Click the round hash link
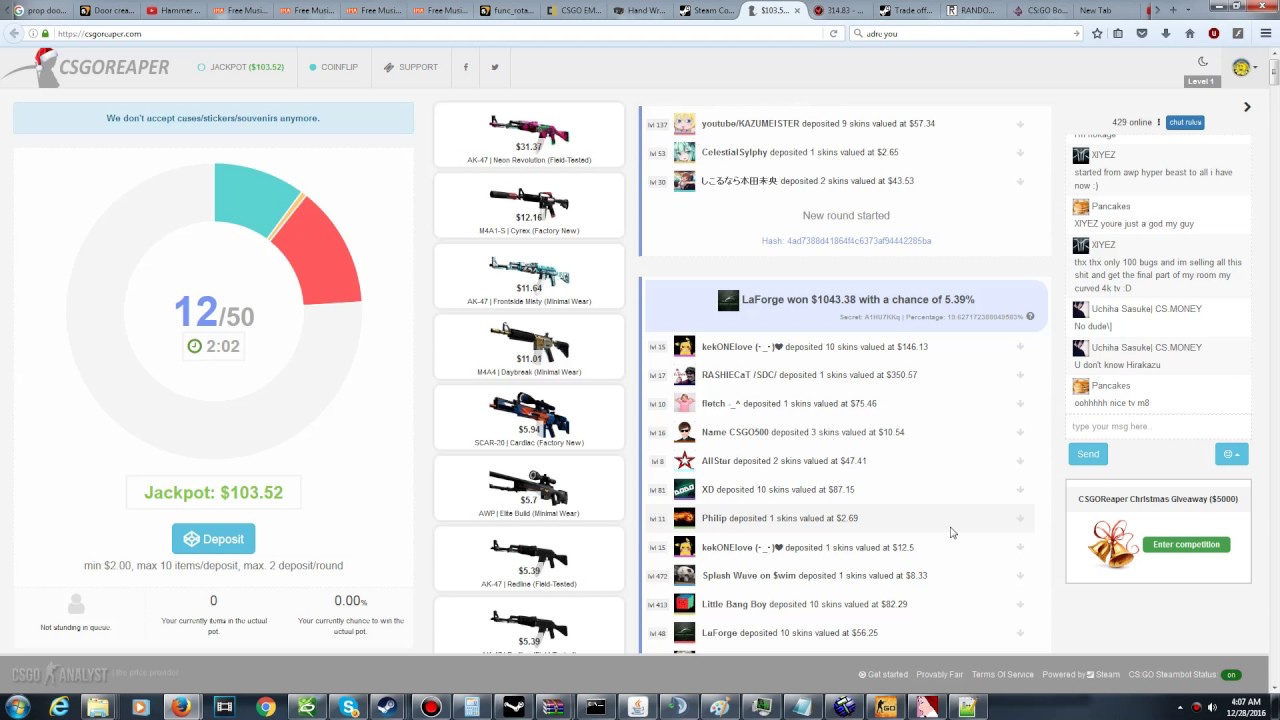 coord(846,241)
